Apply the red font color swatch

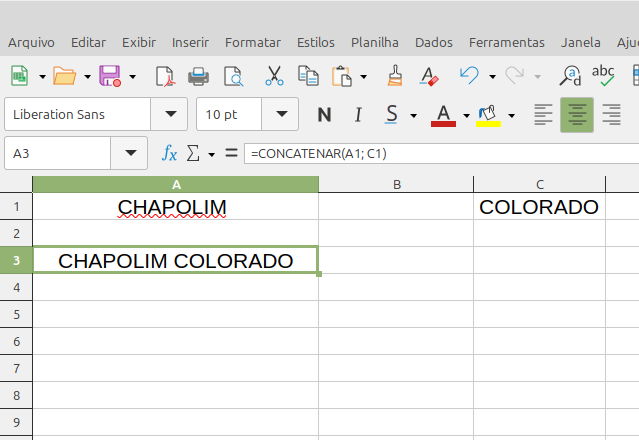443,115
